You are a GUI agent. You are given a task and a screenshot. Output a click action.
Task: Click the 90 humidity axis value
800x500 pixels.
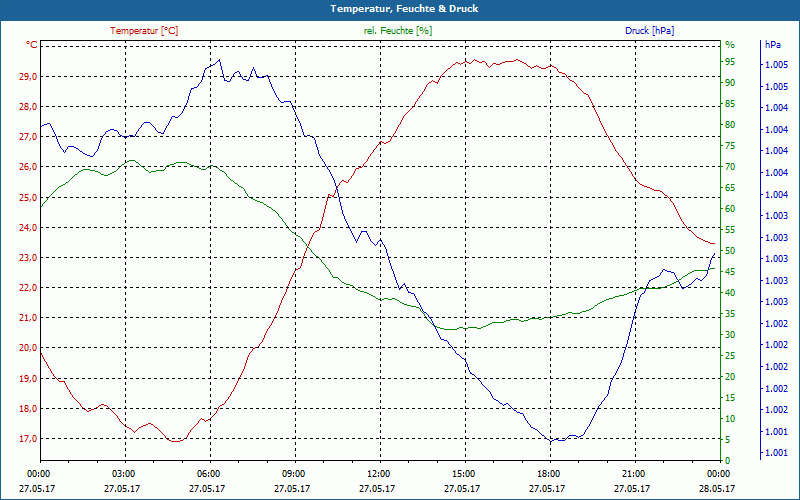pyautogui.click(x=730, y=83)
